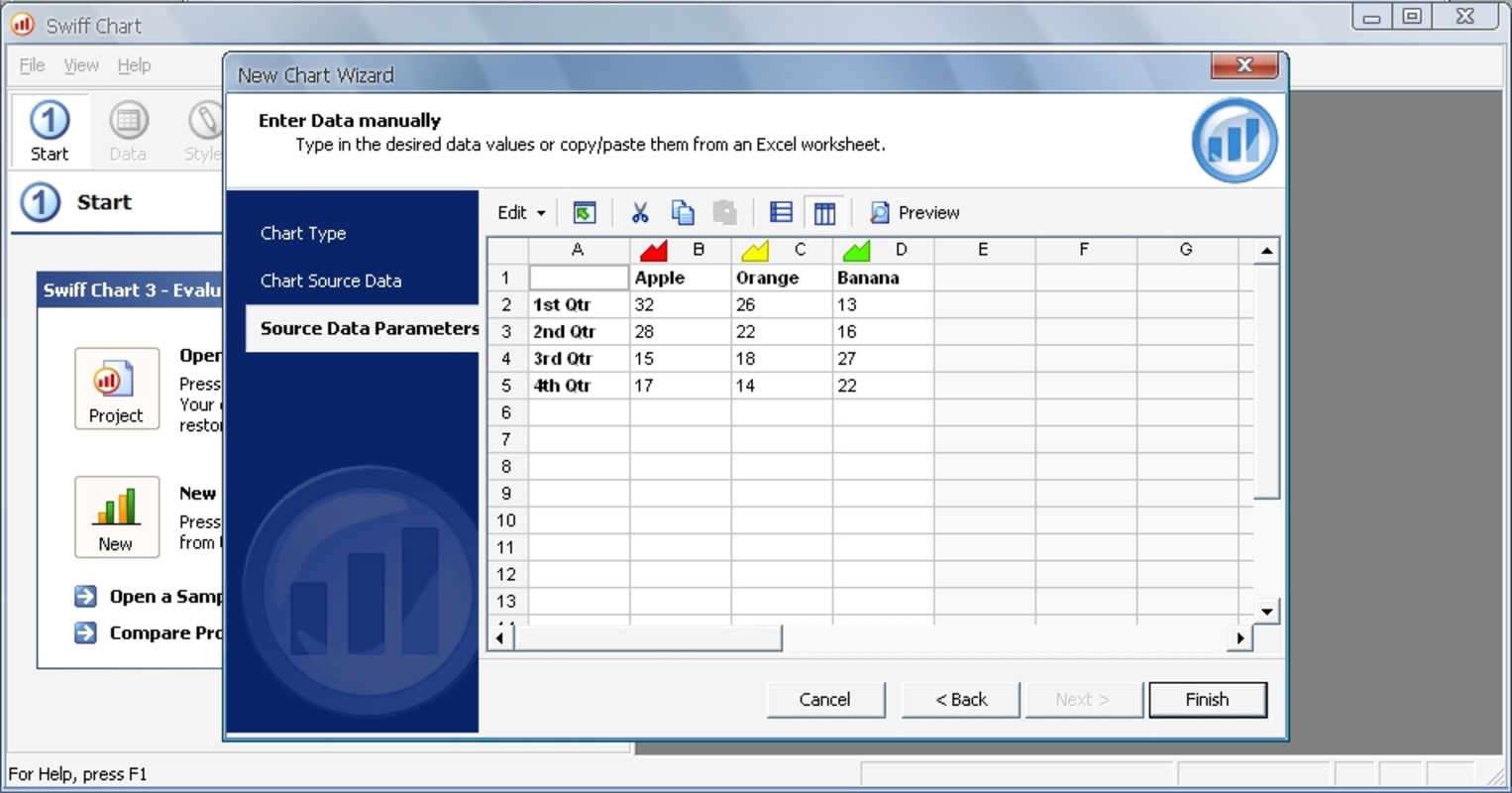
Task: Minimize the Swiff Chart window
Action: 1371,17
